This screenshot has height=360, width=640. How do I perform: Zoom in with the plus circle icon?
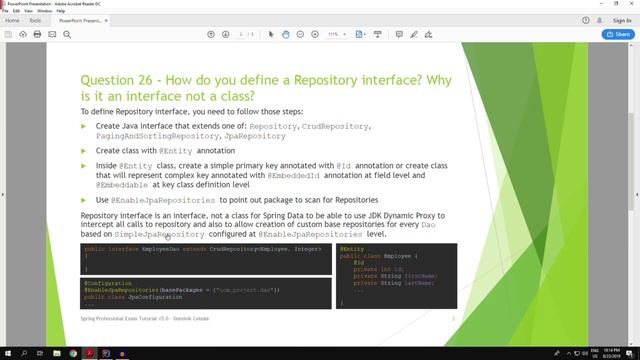315,35
